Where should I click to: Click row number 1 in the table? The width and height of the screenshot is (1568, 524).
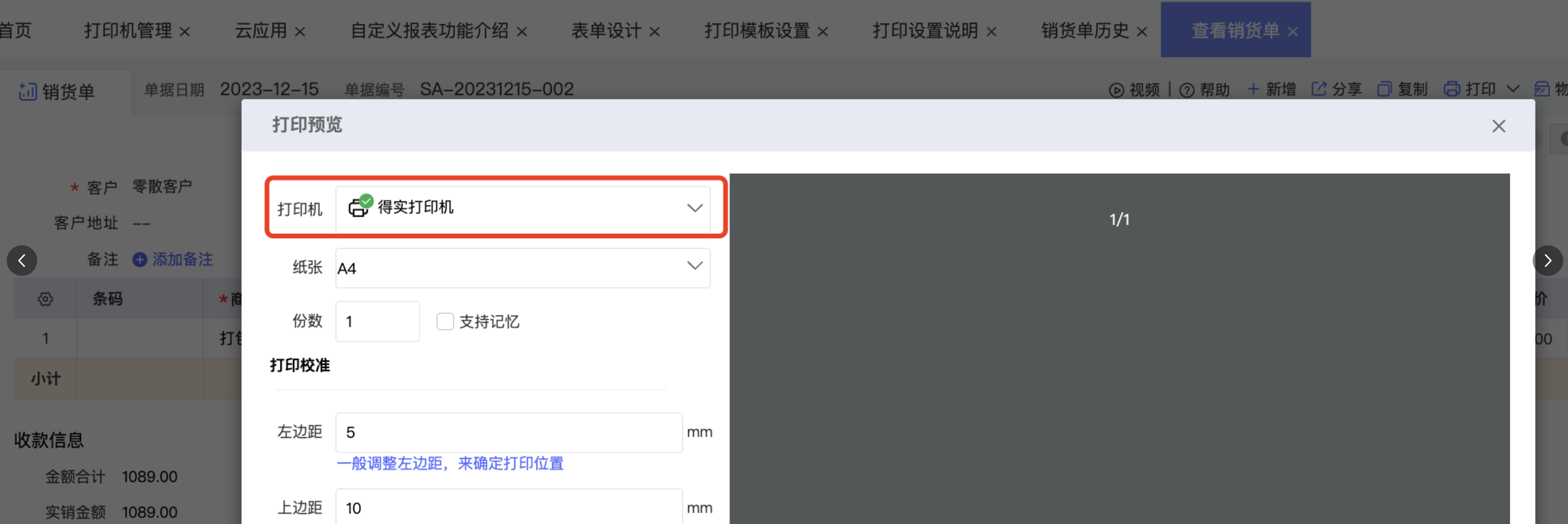pyautogui.click(x=45, y=338)
